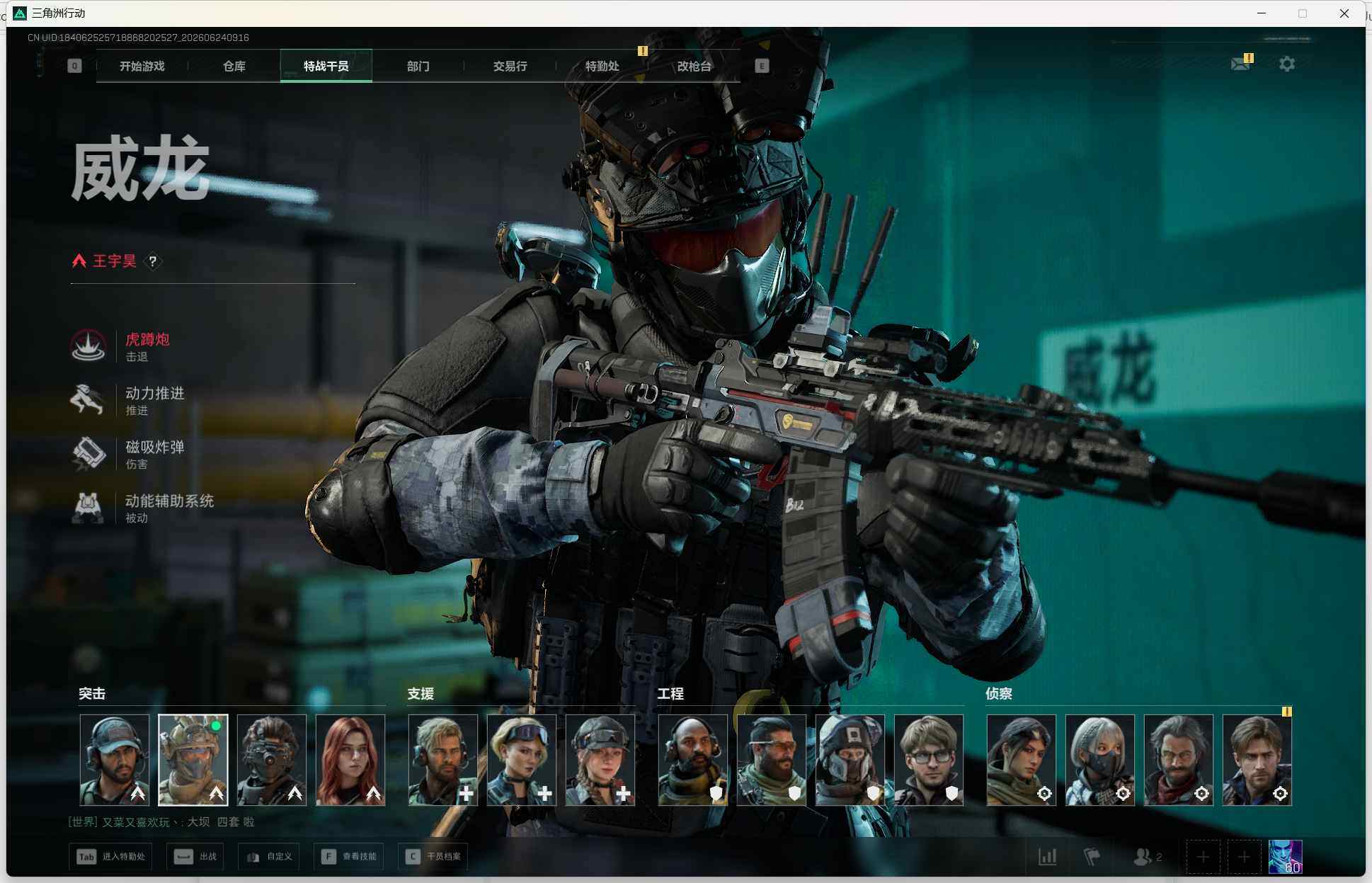Viewport: 1372px width, 883px height.
Task: Click the question mark beside 王宇昊
Action: pyautogui.click(x=152, y=261)
